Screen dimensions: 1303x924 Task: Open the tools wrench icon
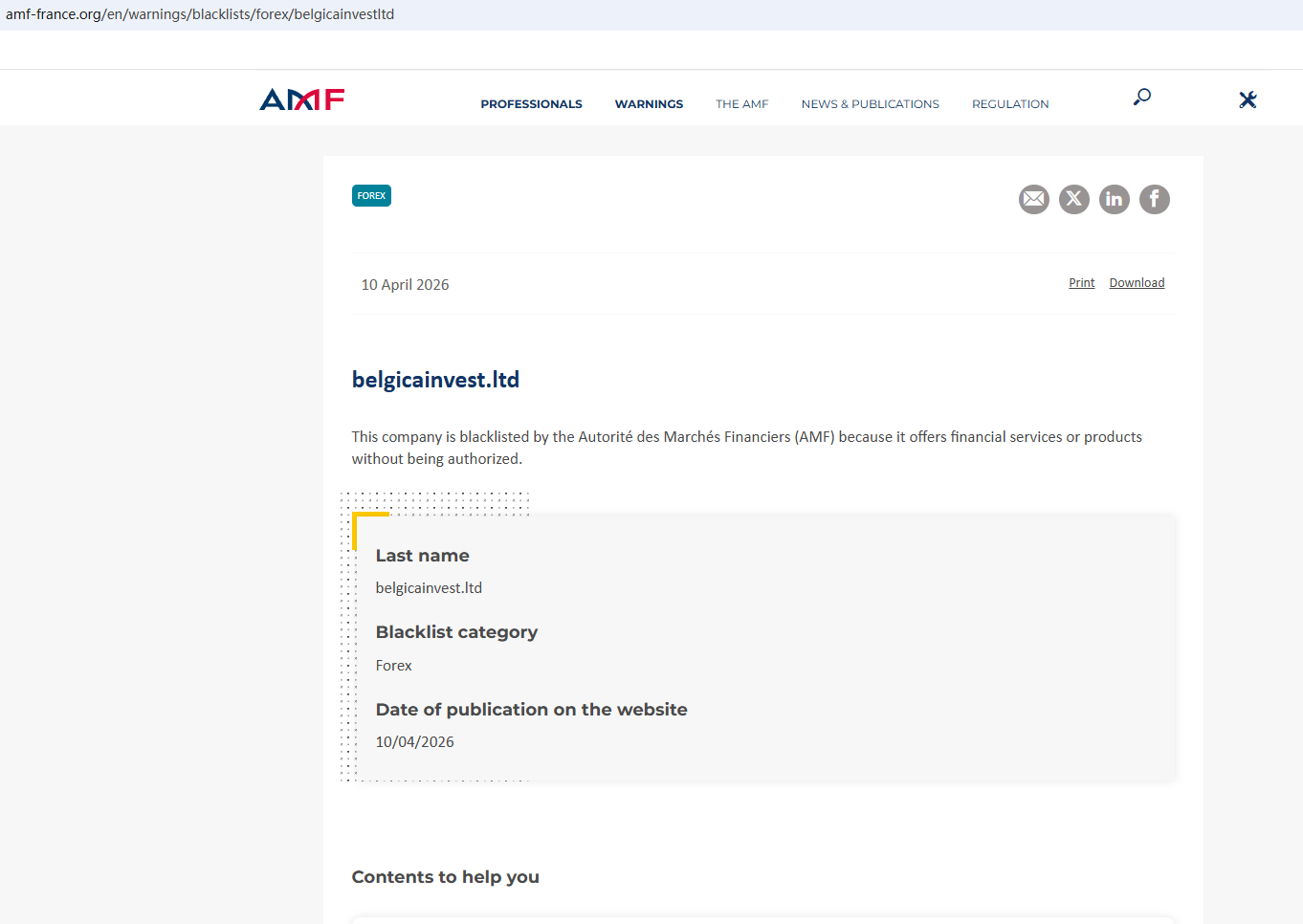tap(1248, 99)
